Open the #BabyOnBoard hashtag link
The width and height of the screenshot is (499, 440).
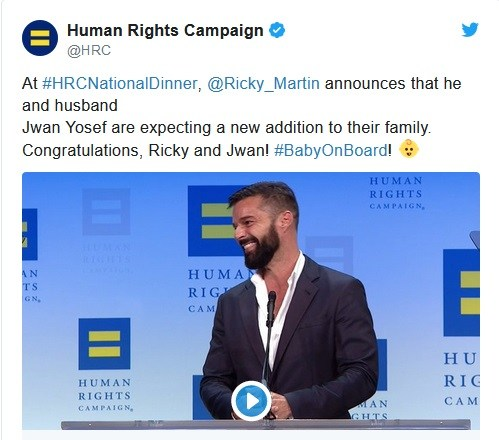(331, 150)
